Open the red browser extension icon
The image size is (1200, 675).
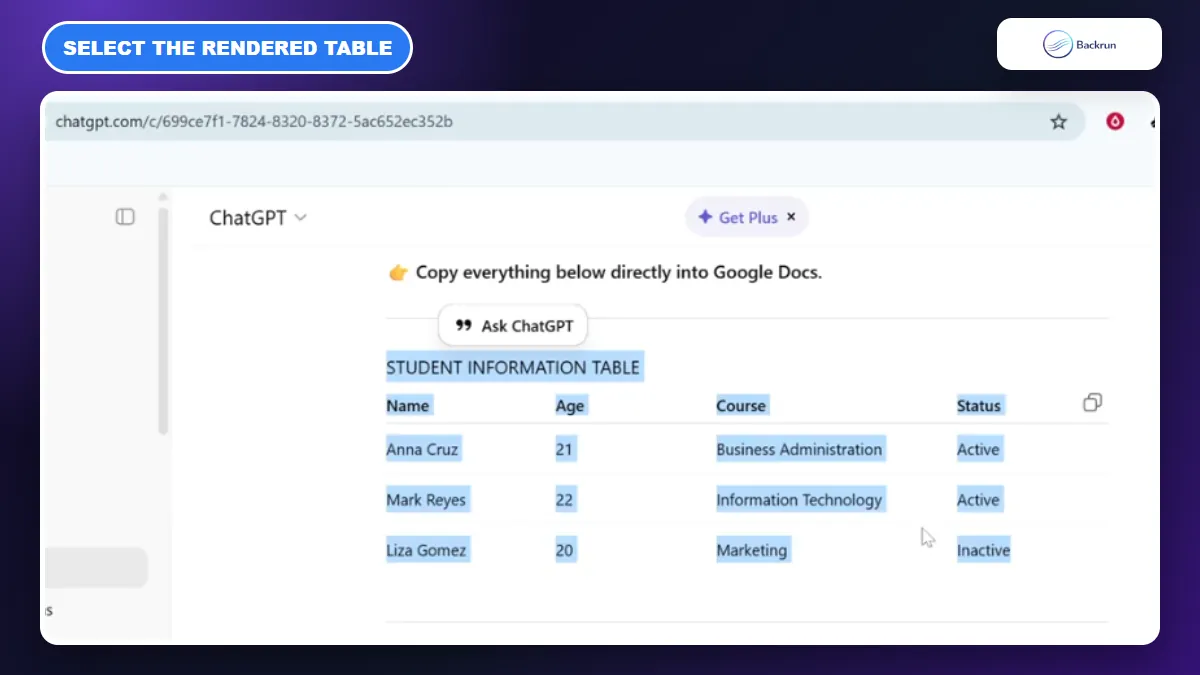1115,122
